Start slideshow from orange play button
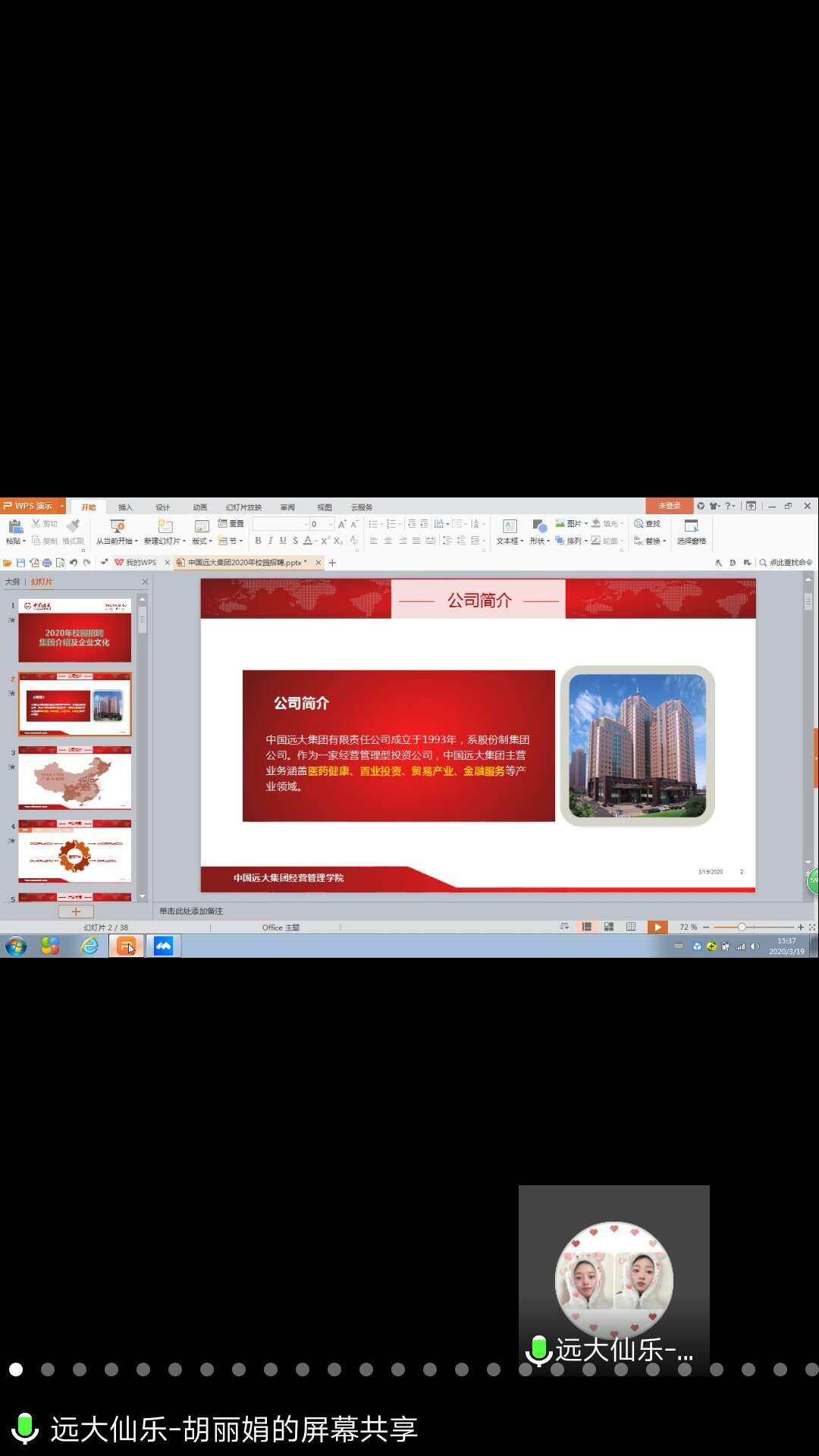Image resolution: width=819 pixels, height=1456 pixels. [657, 927]
